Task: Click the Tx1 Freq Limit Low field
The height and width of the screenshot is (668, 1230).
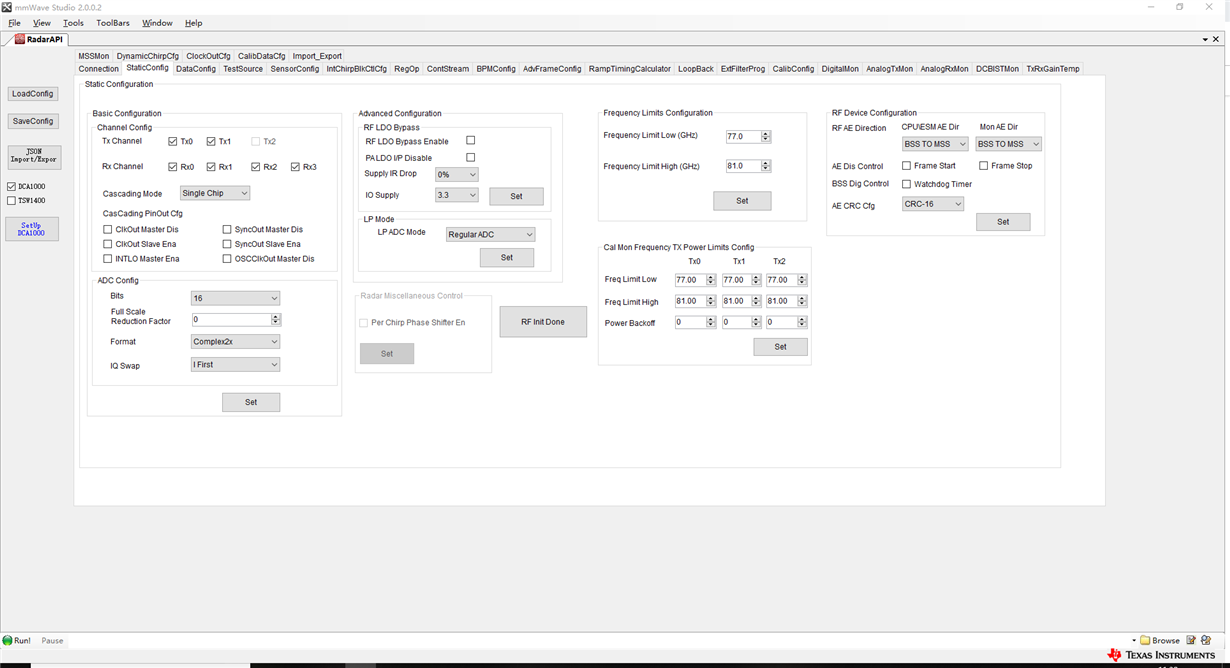Action: 737,280
